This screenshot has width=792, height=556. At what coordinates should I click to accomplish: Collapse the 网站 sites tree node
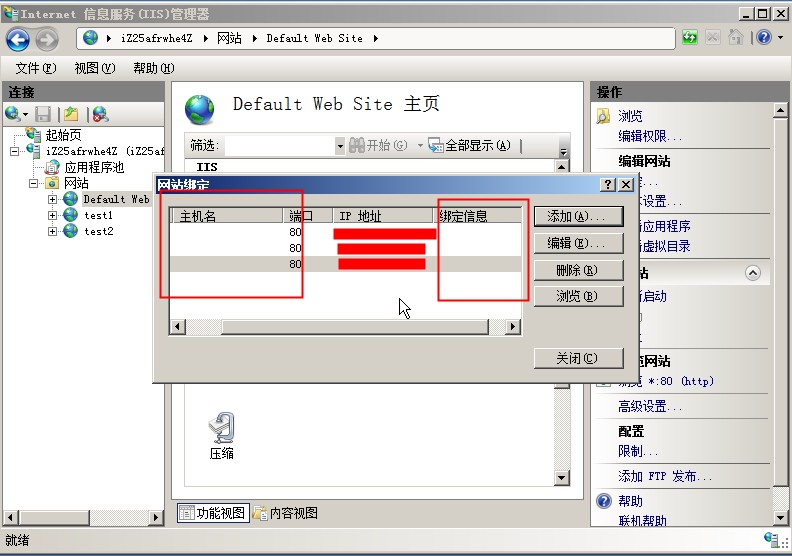point(34,183)
